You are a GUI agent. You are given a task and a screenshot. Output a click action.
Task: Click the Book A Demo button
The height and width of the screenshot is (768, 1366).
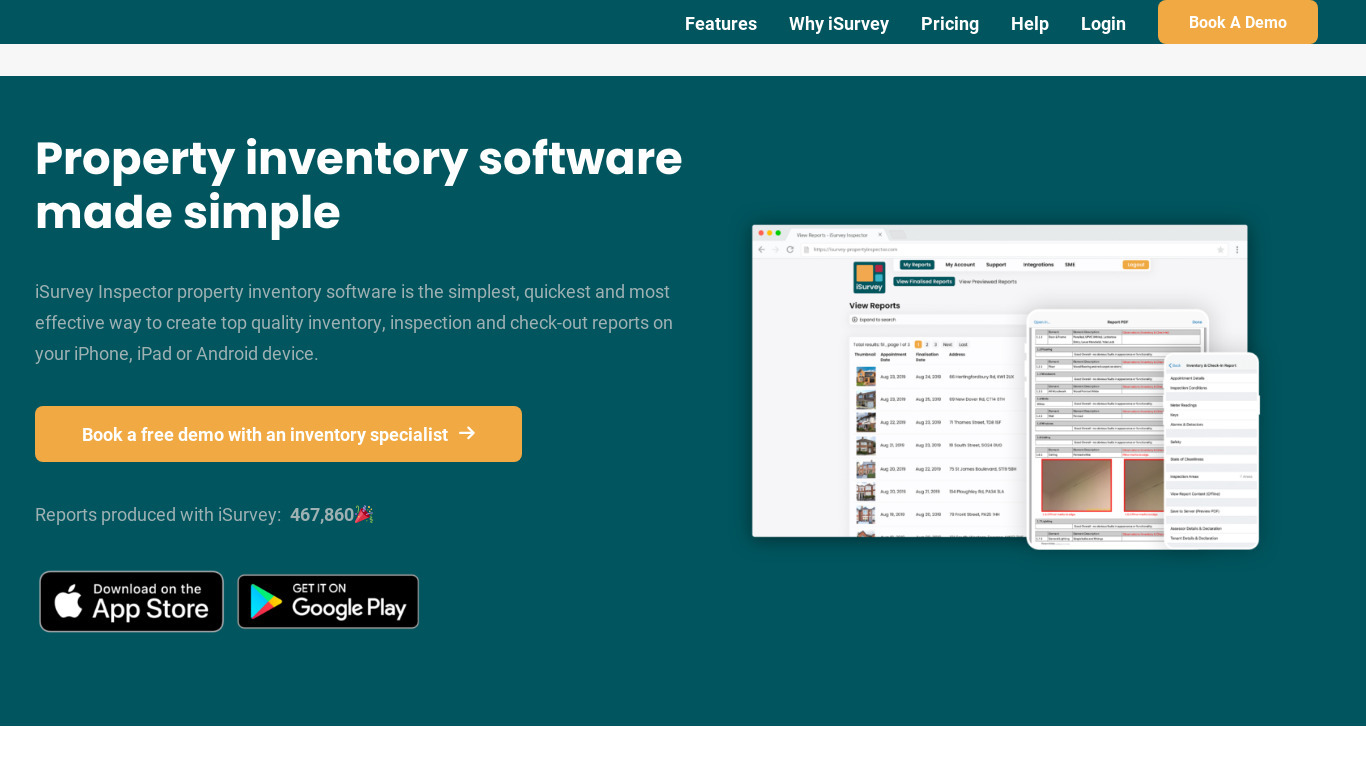[1237, 22]
